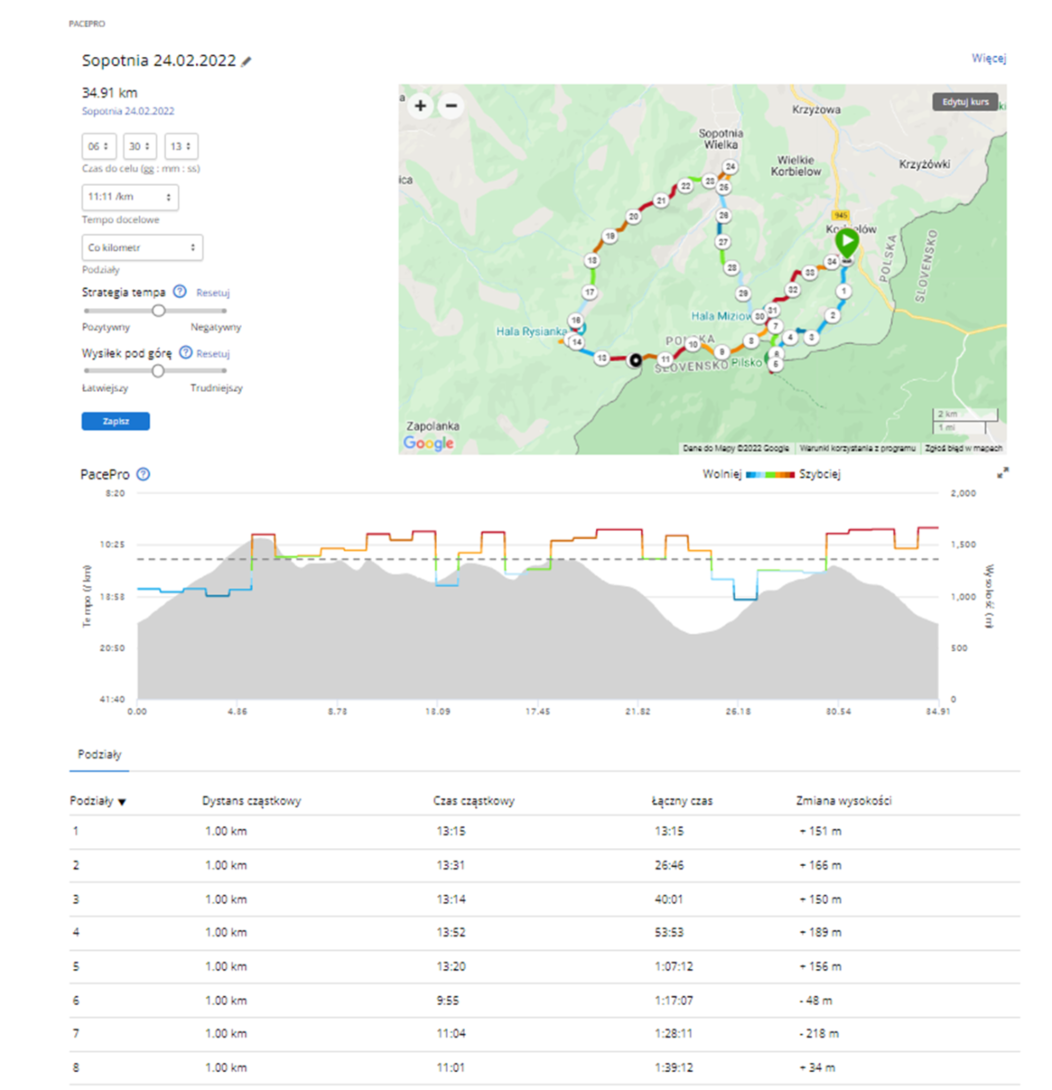Click the Czas cząstkowy column header
This screenshot has height=1090, width=1052.
pyautogui.click(x=474, y=801)
